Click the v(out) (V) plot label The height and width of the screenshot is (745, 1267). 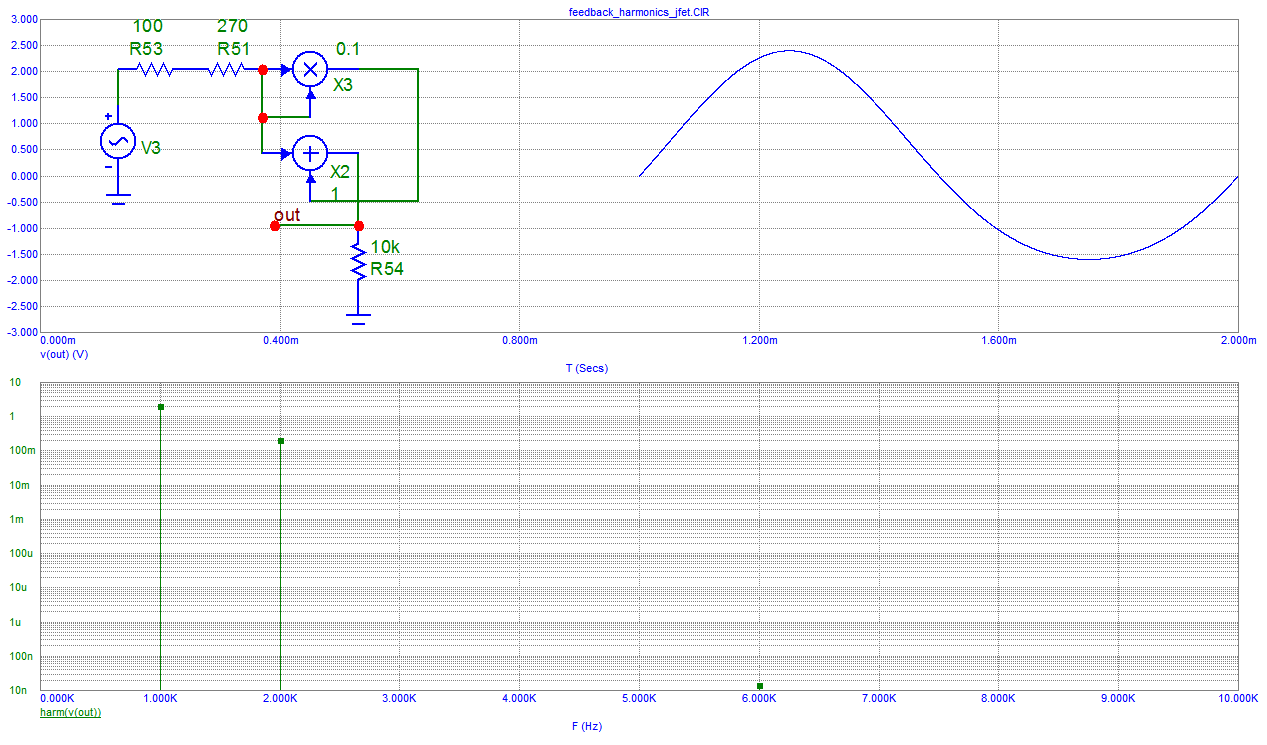point(64,354)
